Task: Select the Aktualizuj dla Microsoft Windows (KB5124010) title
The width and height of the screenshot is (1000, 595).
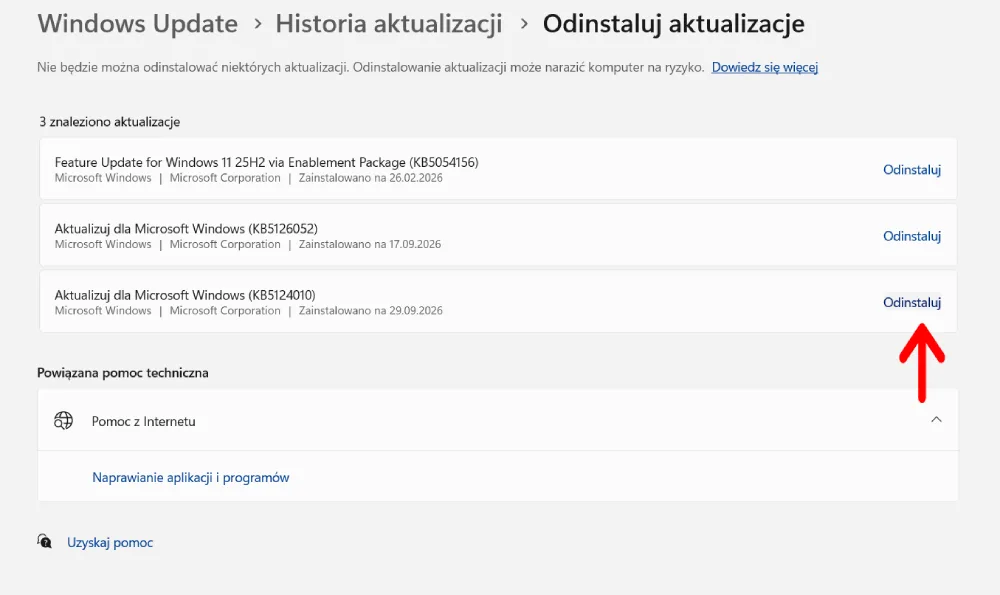Action: (x=185, y=295)
